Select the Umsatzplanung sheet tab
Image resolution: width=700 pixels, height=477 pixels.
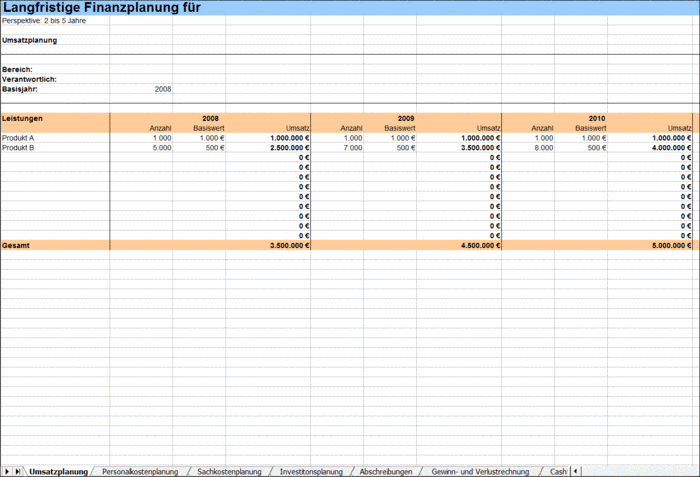[x=58, y=472]
